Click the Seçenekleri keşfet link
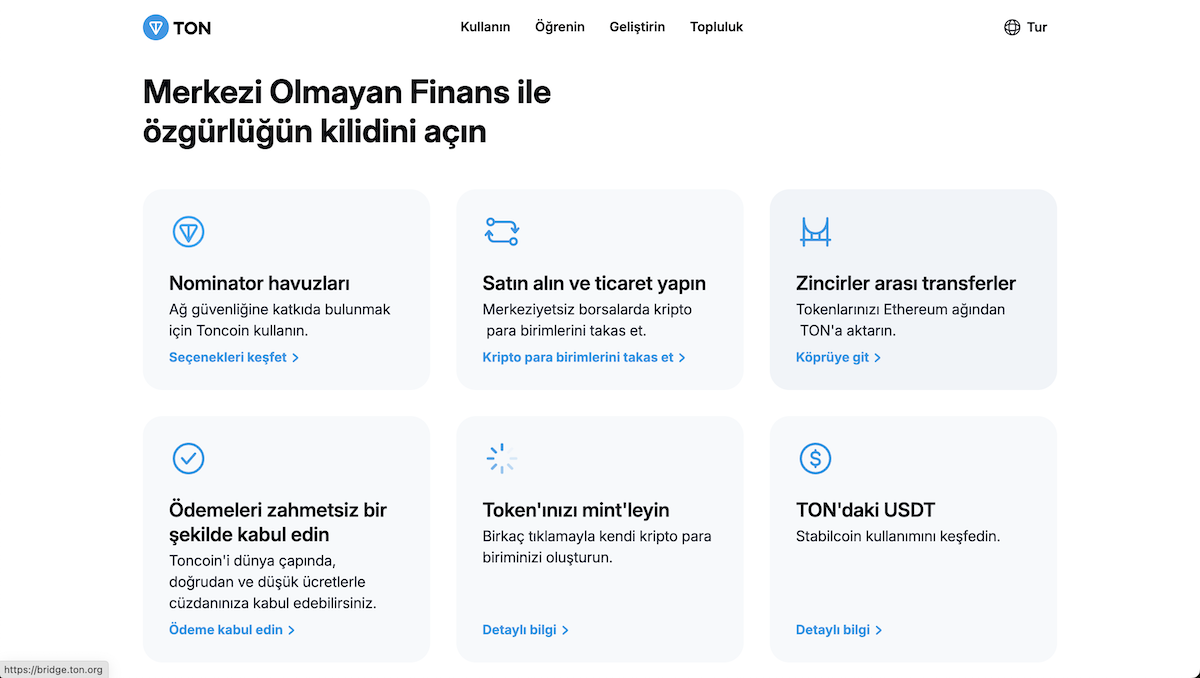This screenshot has height=678, width=1200. point(228,356)
